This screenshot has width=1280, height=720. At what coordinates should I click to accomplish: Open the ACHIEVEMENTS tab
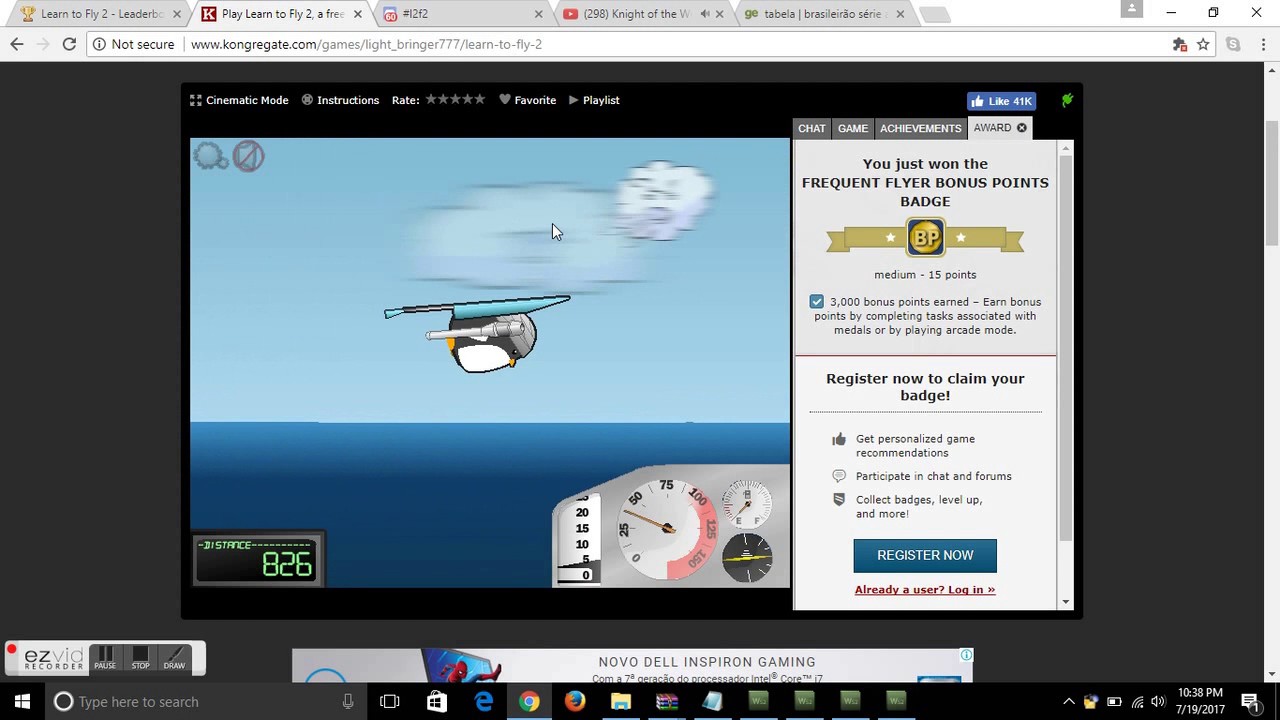coord(920,128)
